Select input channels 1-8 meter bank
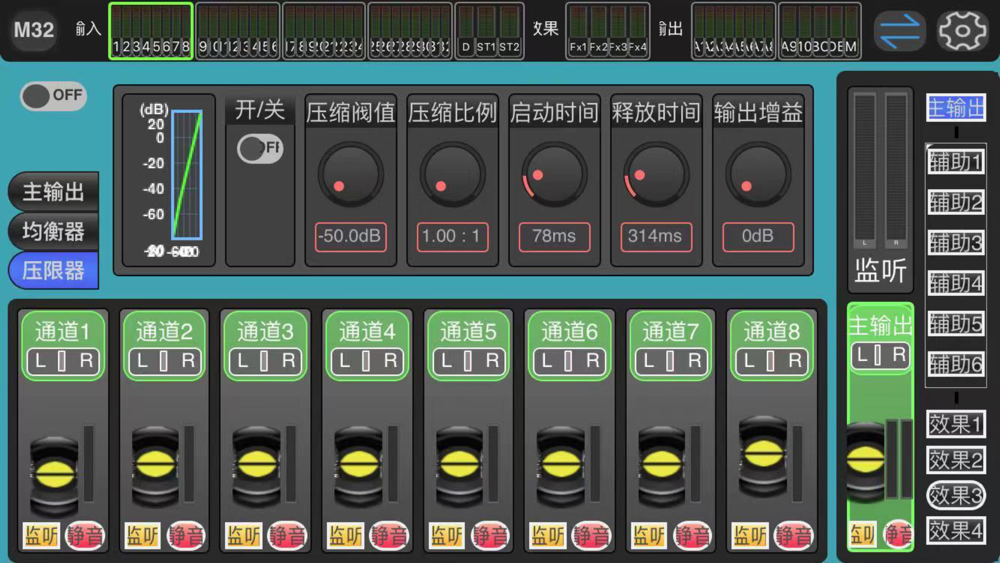This screenshot has height=563, width=1000. point(151,31)
